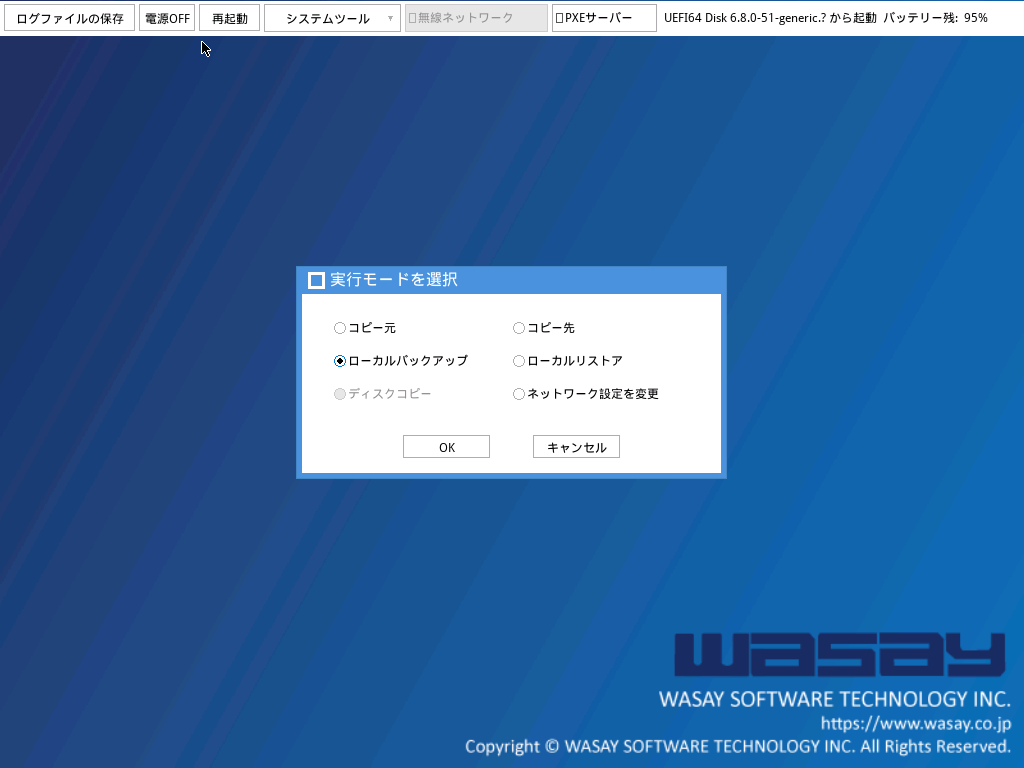Click the https://www.wasay.co.jp URL text

coord(915,723)
